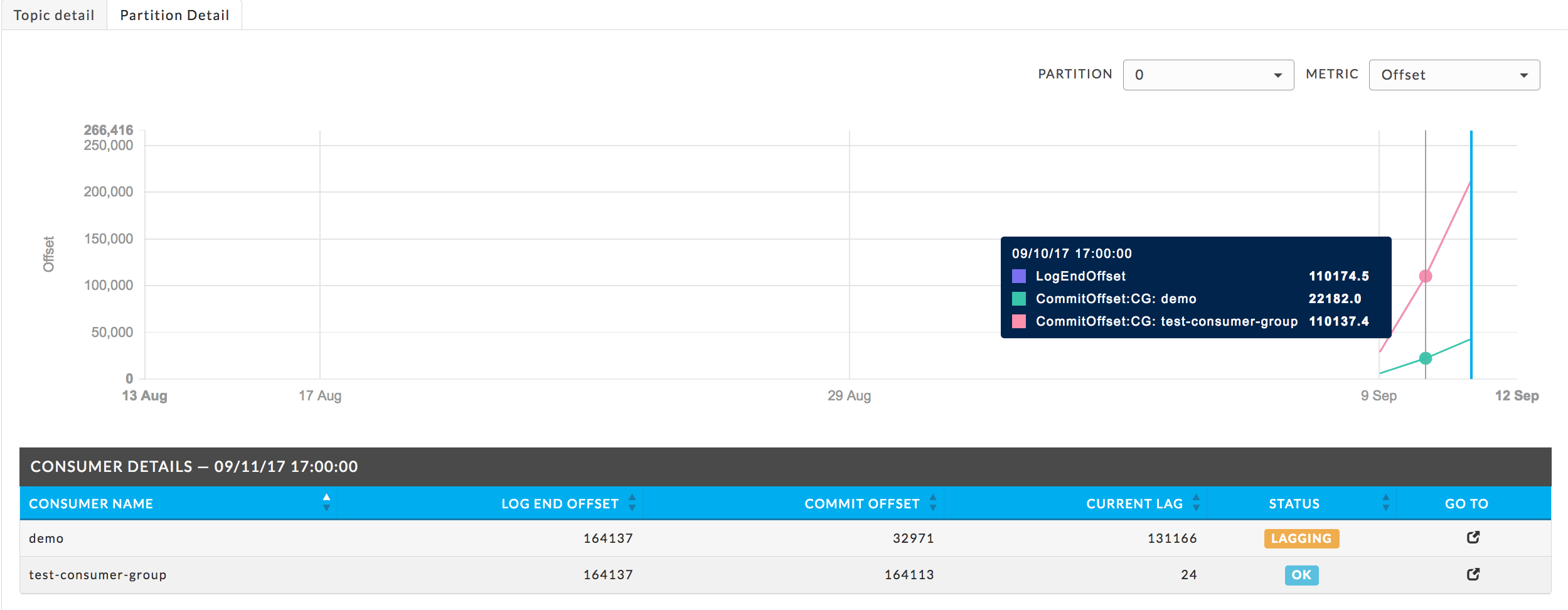This screenshot has width=1568, height=610.
Task: Sort by Current Lag column arrows
Action: 1196,503
